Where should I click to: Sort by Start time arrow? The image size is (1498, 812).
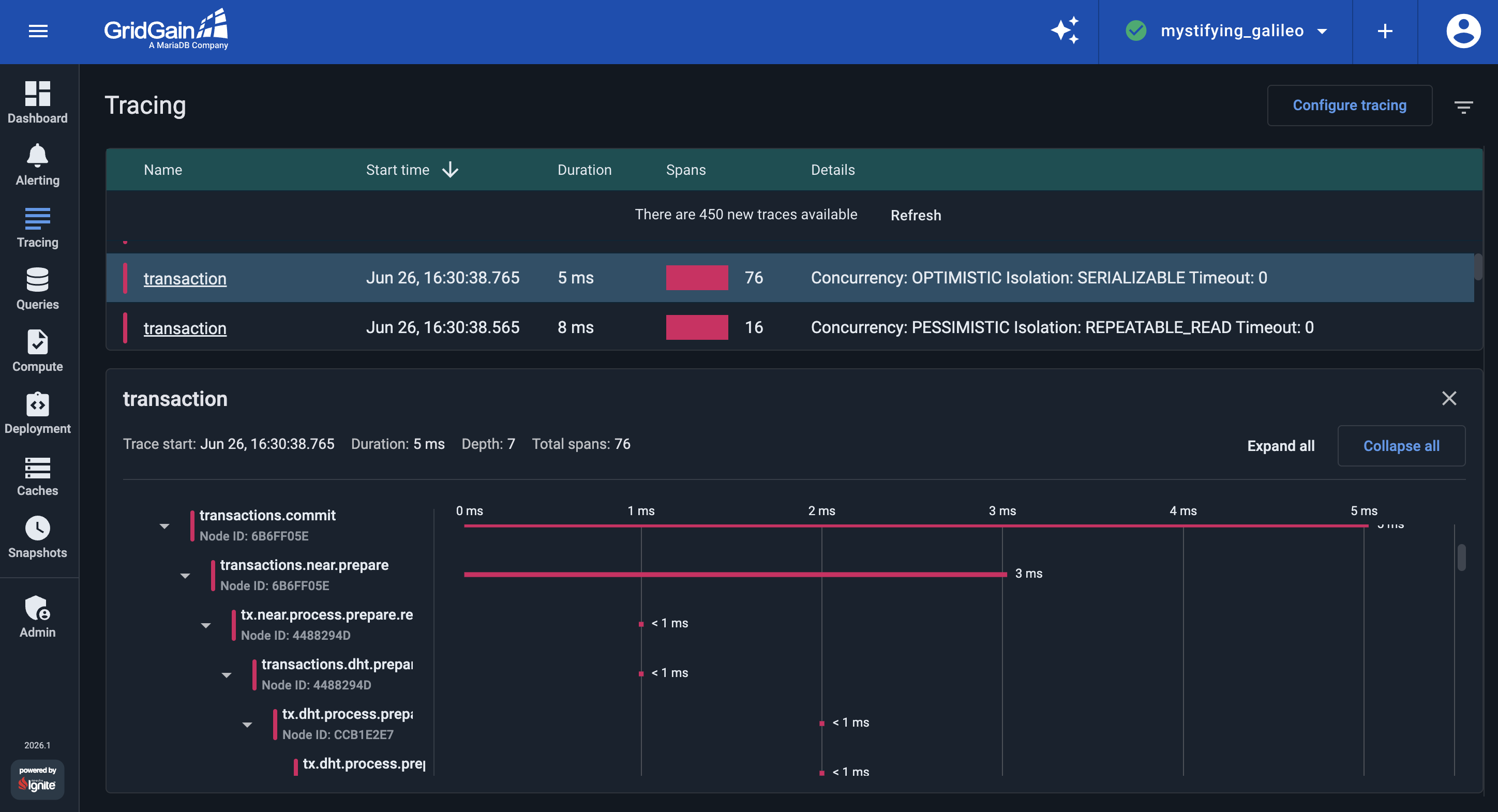point(451,170)
